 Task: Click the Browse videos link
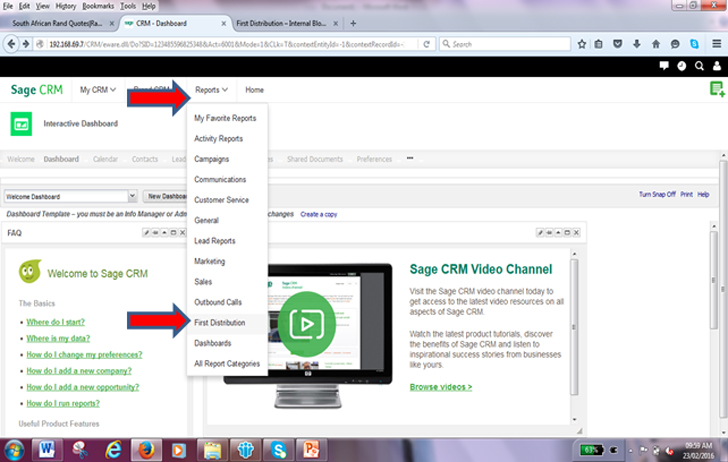point(441,387)
